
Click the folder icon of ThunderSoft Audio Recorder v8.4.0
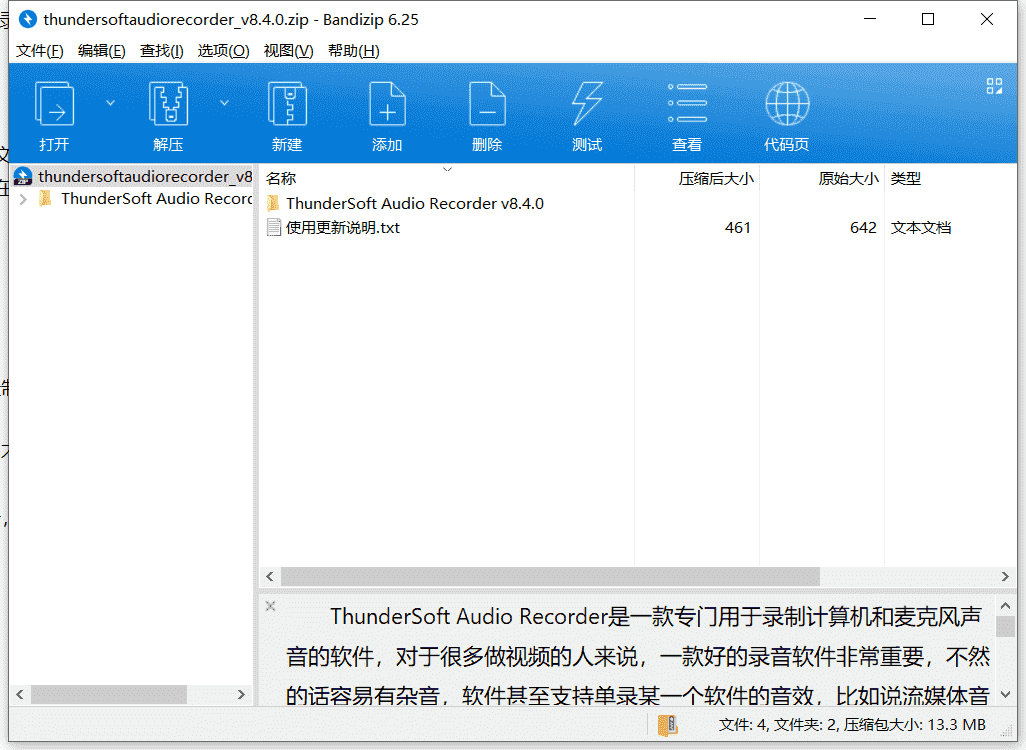[x=274, y=204]
